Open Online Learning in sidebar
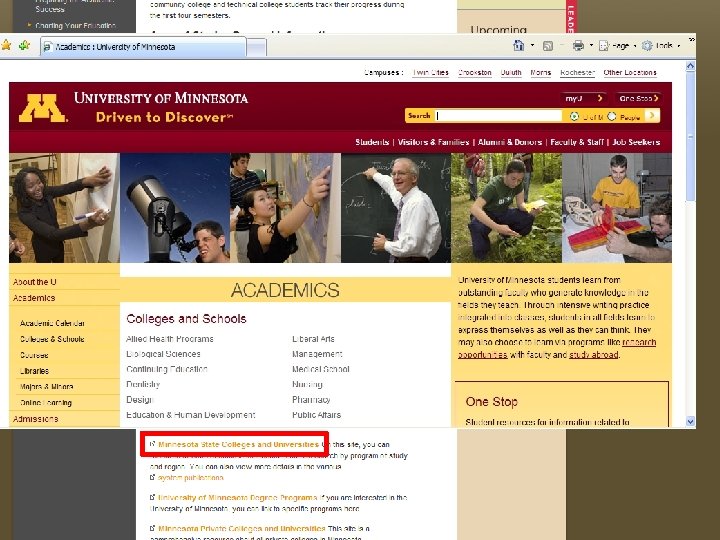The width and height of the screenshot is (720, 540). tap(46, 403)
